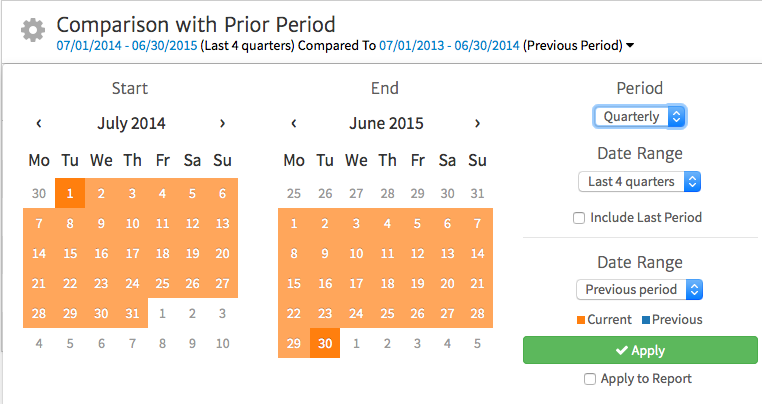Screen dimensions: 762x404
Task: Go to next month in Start calendar
Action: pyautogui.click(x=222, y=124)
